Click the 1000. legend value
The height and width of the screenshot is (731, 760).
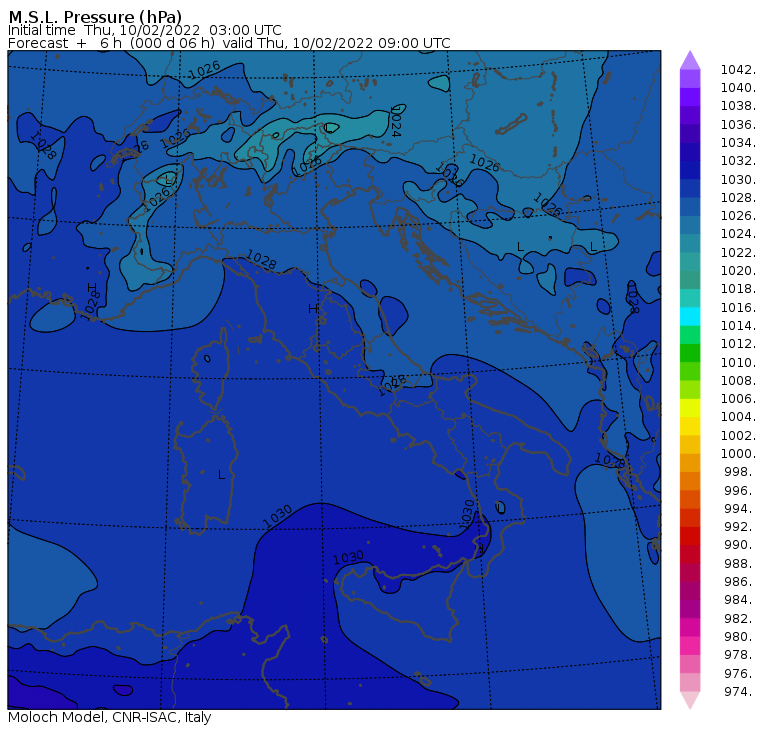pyautogui.click(x=738, y=453)
